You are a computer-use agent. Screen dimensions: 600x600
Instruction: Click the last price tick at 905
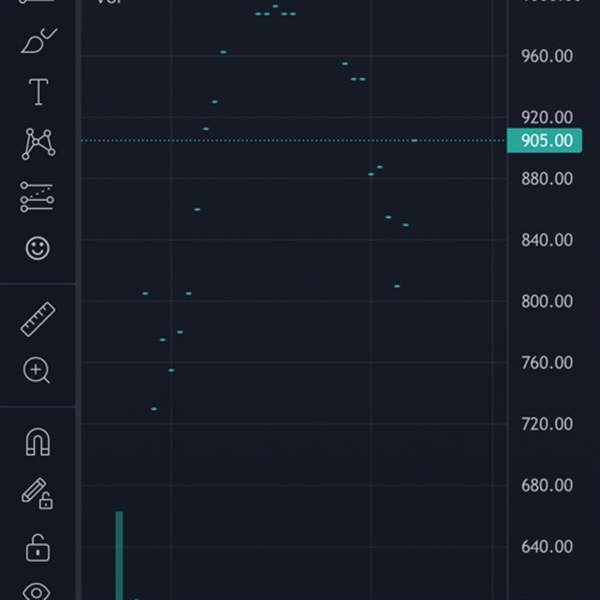click(x=414, y=140)
